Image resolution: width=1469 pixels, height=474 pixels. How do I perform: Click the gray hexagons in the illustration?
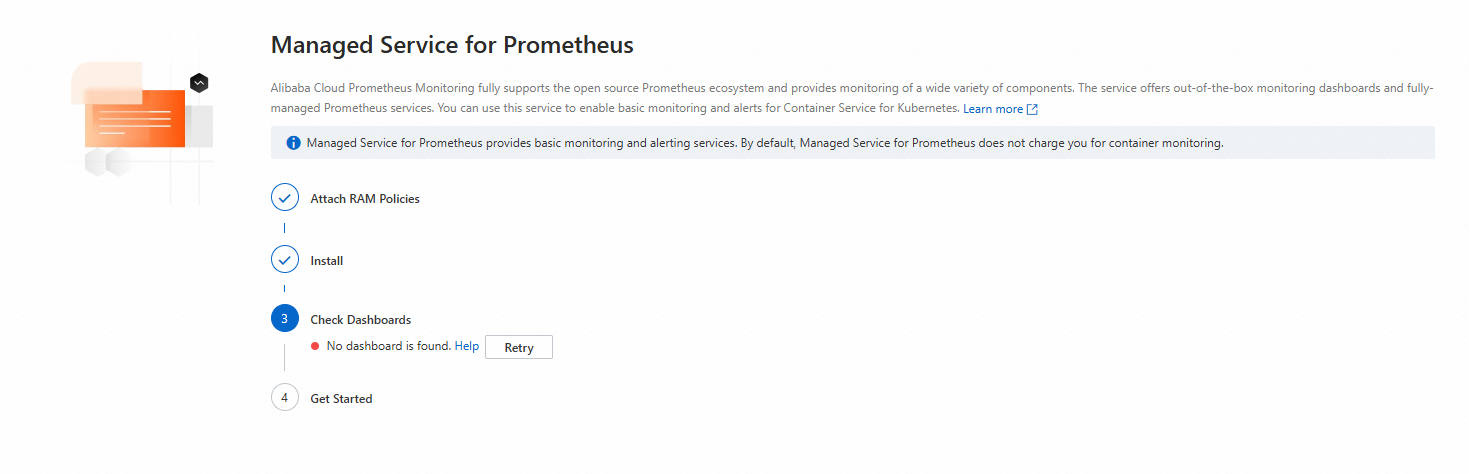(108, 162)
